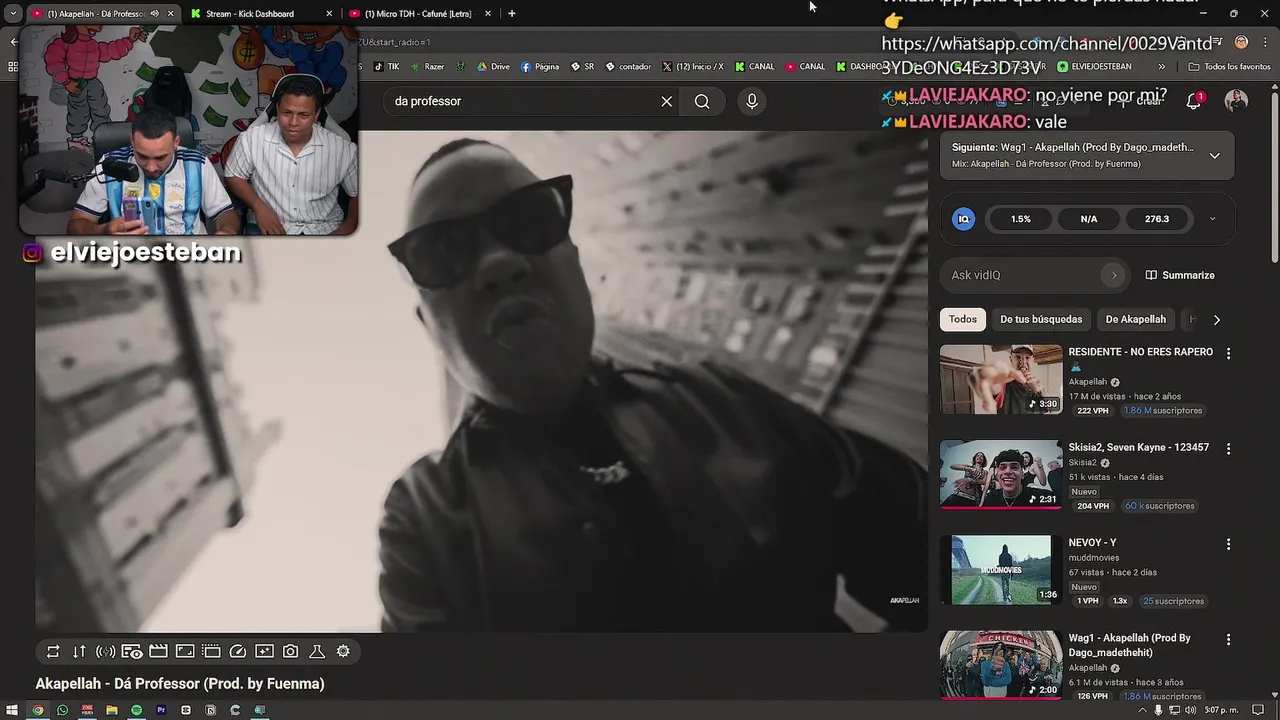
Task: Show more filter chips with the right arrow
Action: (1216, 320)
